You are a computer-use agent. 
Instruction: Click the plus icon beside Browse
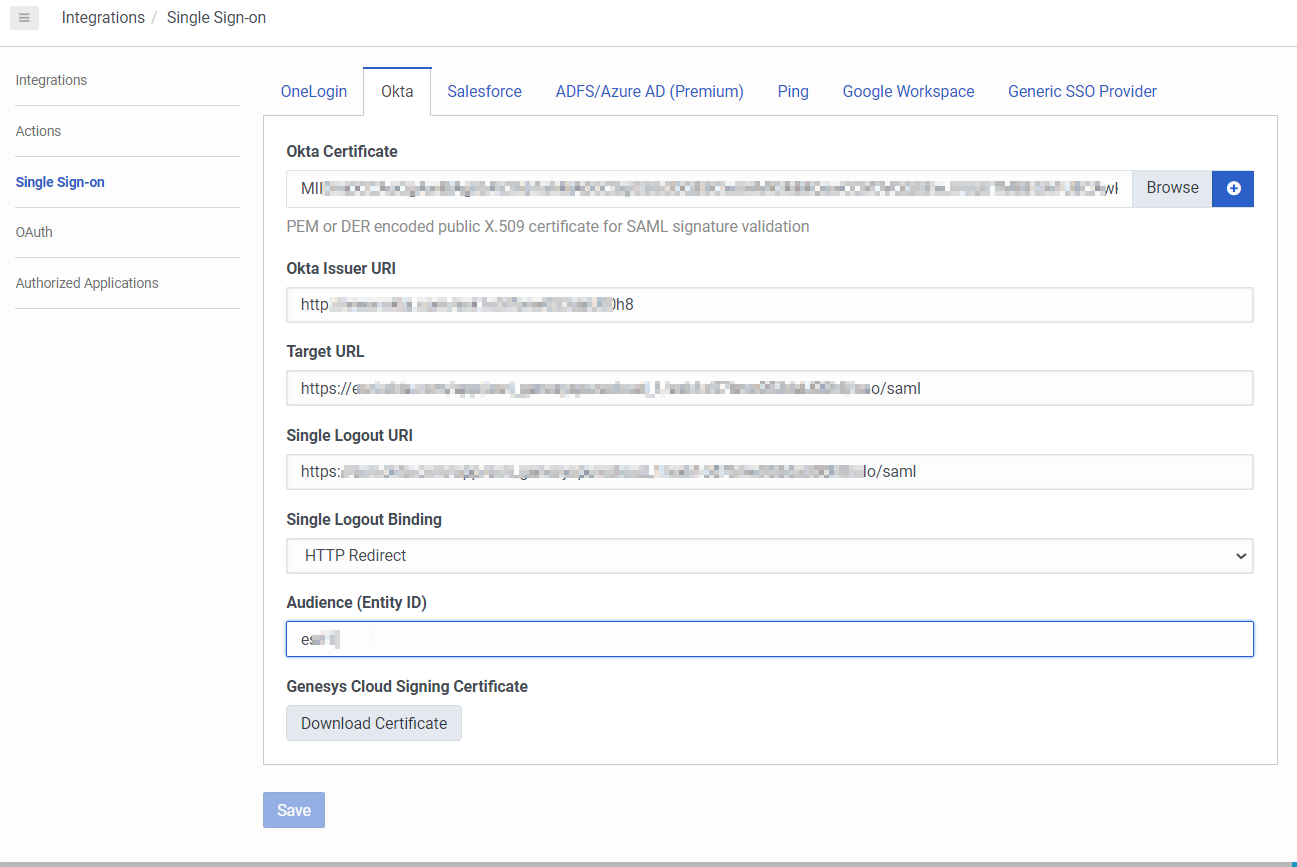click(1233, 188)
